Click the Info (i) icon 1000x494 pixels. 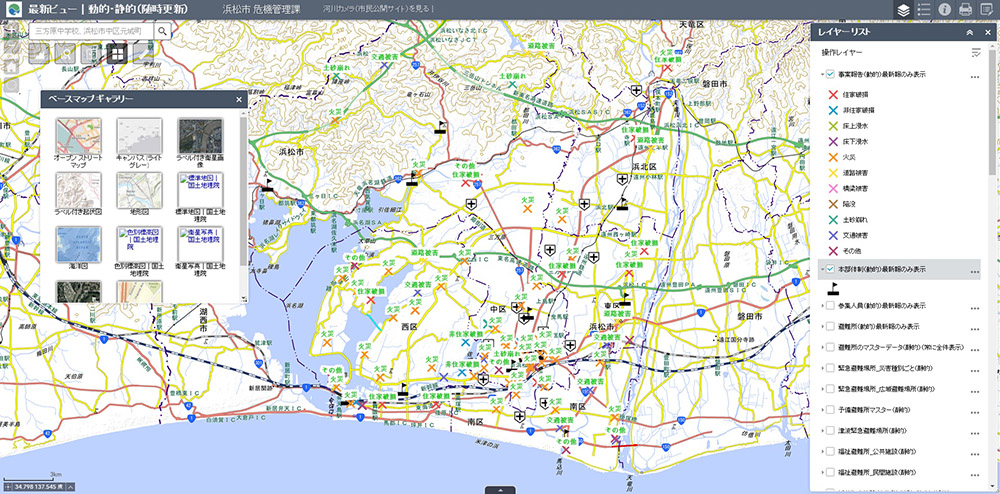coord(944,10)
